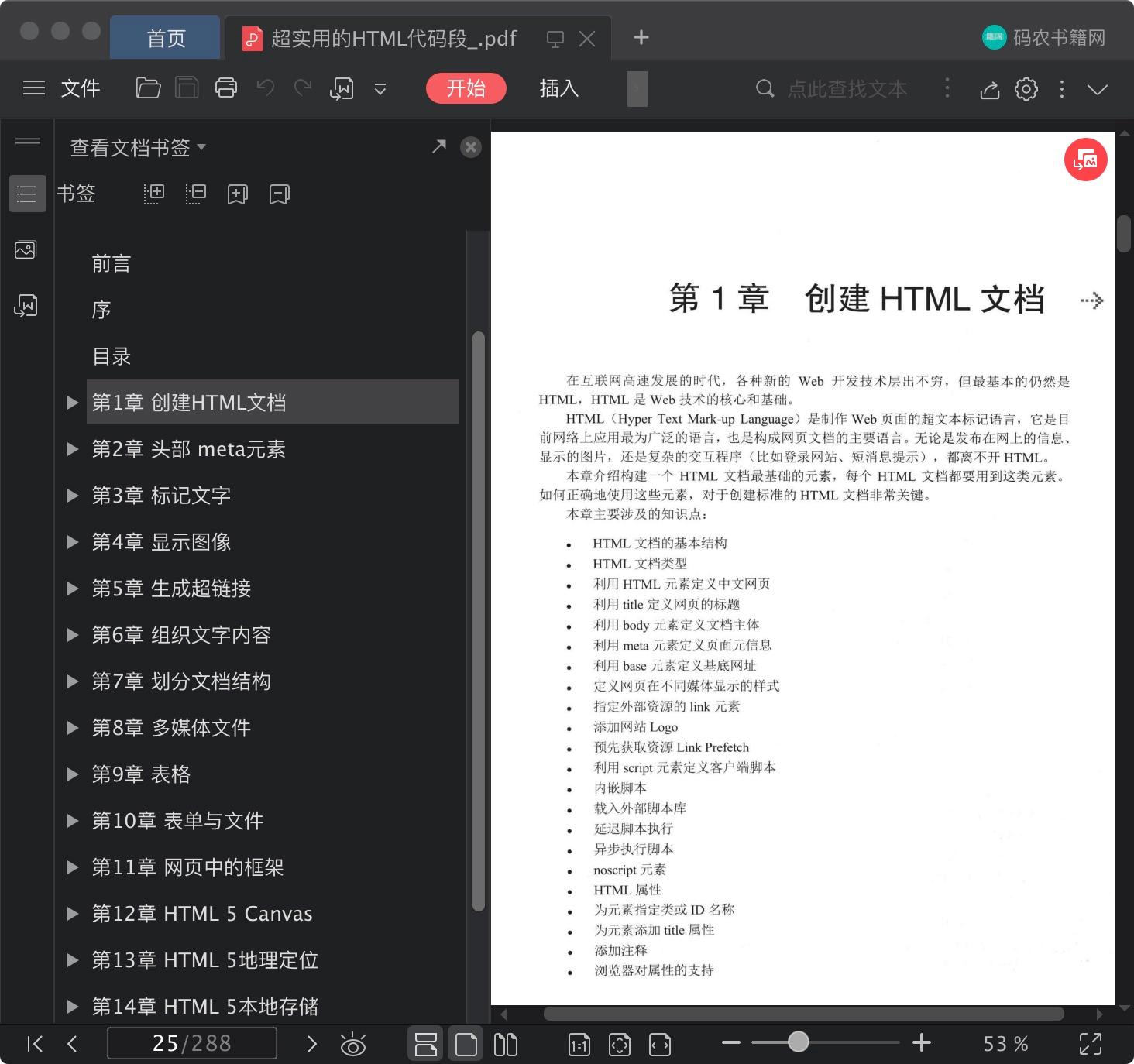
Task: Toggle the bookmarks list sidebar icon
Action: tap(26, 194)
